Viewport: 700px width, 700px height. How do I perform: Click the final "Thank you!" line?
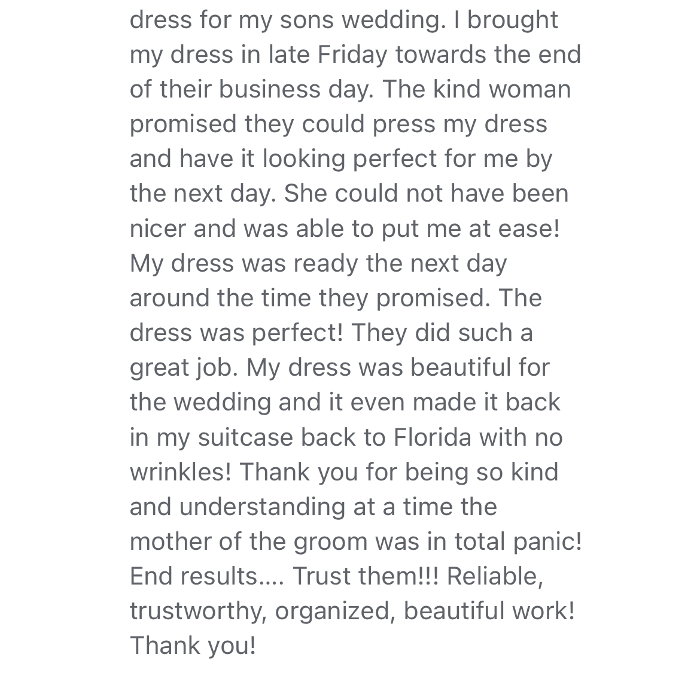click(x=193, y=646)
